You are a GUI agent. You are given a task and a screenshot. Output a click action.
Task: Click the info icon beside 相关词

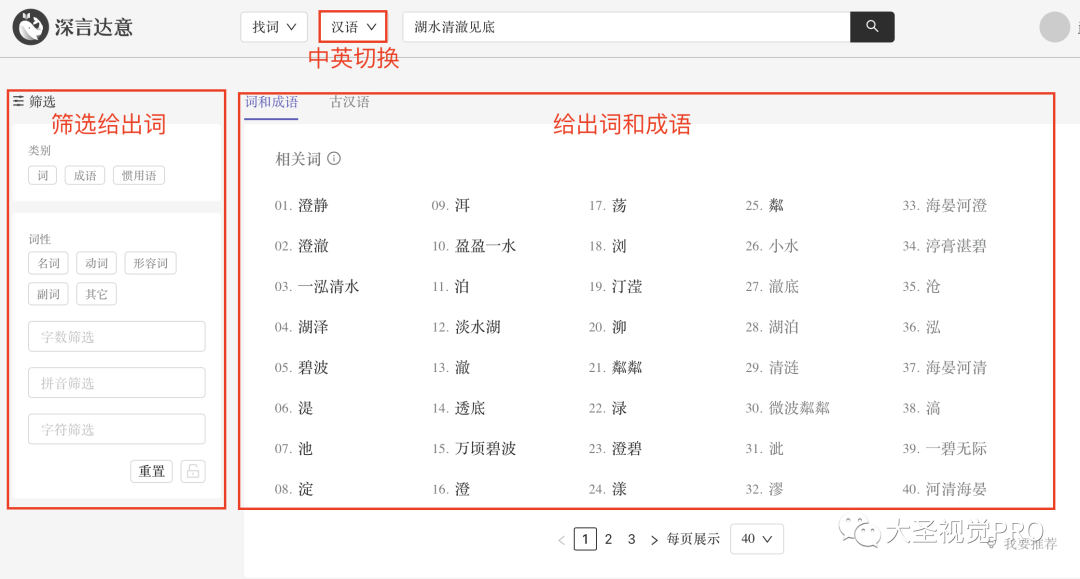(334, 159)
